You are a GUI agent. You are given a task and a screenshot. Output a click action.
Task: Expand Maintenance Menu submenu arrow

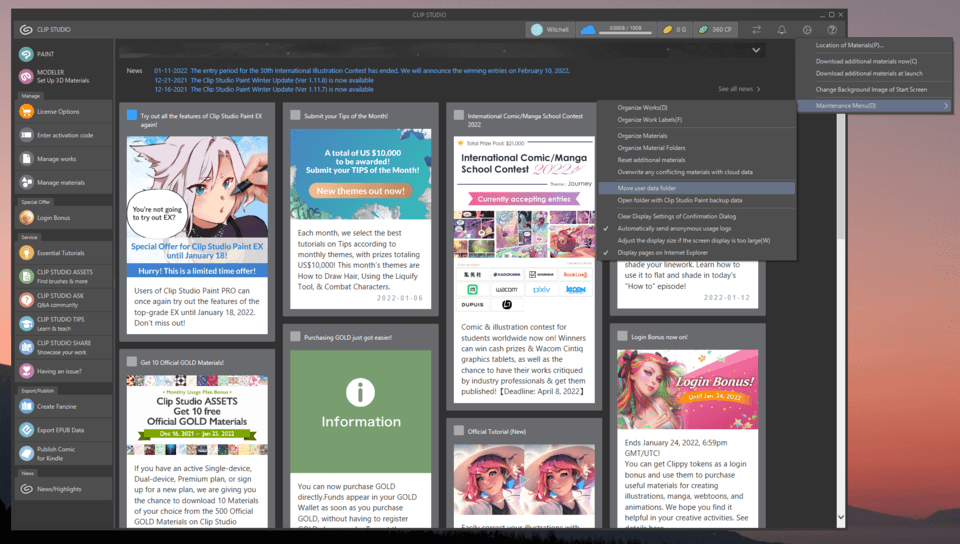click(x=946, y=106)
